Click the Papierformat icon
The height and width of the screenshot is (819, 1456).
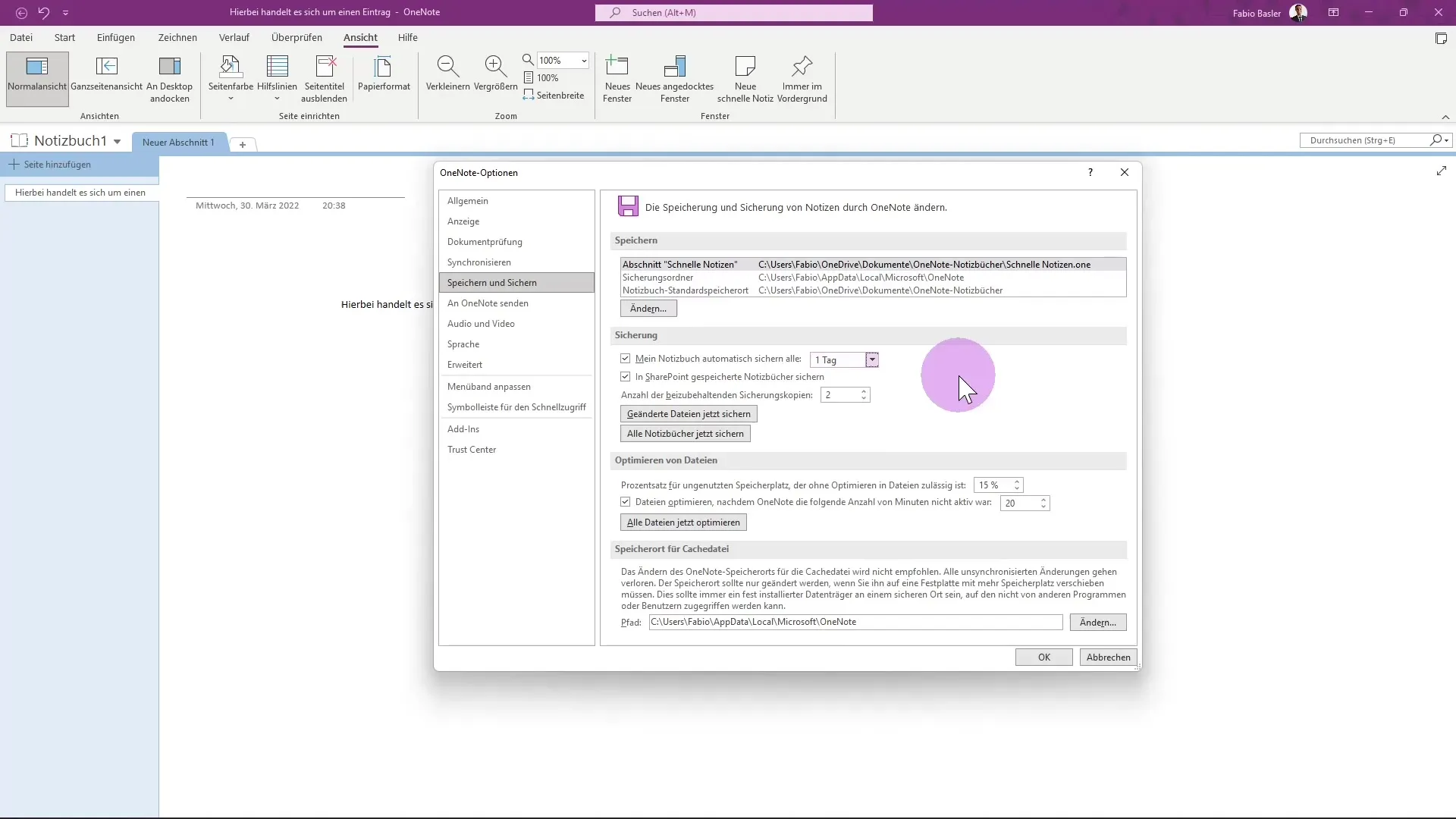(383, 77)
